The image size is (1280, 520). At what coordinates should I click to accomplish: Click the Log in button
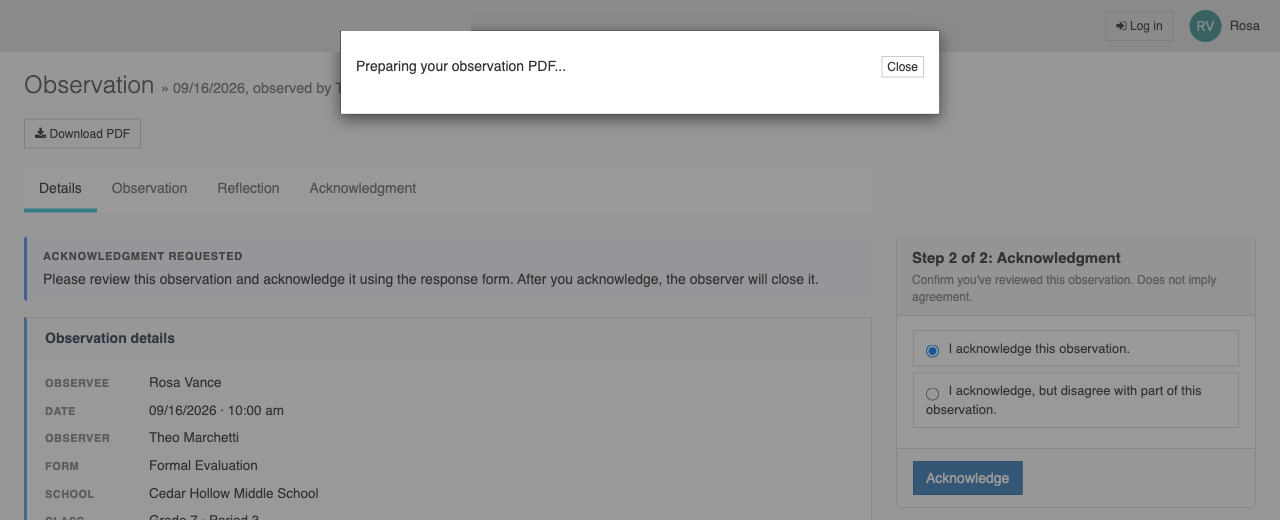pyautogui.click(x=1139, y=26)
